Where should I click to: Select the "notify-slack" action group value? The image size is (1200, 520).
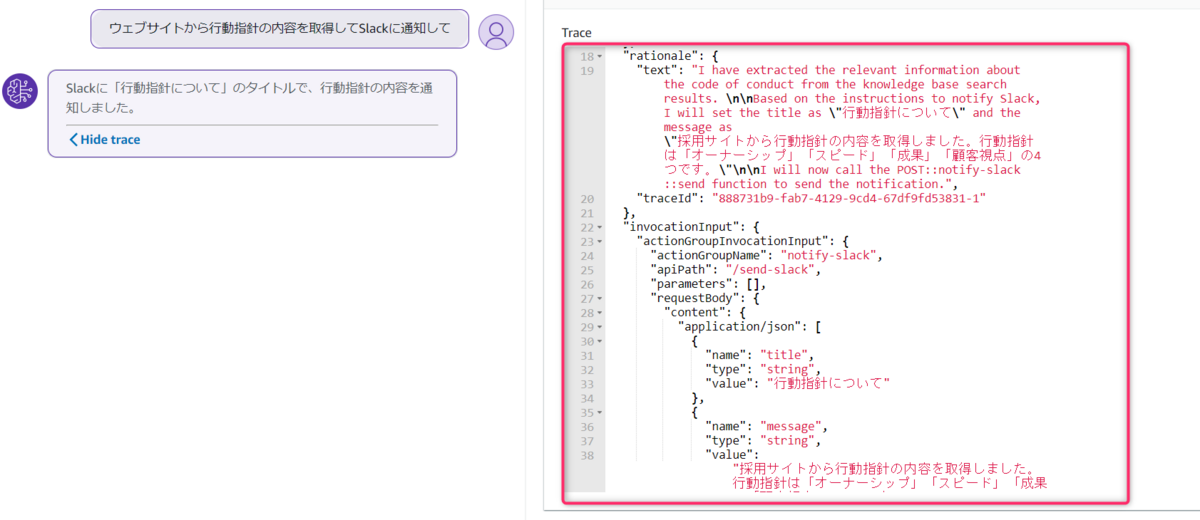(x=830, y=255)
